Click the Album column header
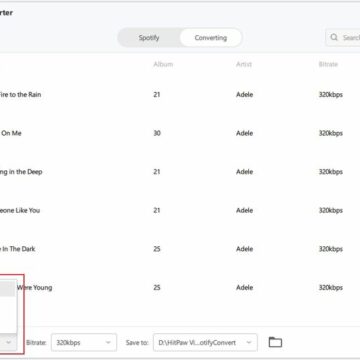Viewport: 360px width, 360px height. pyautogui.click(x=163, y=64)
